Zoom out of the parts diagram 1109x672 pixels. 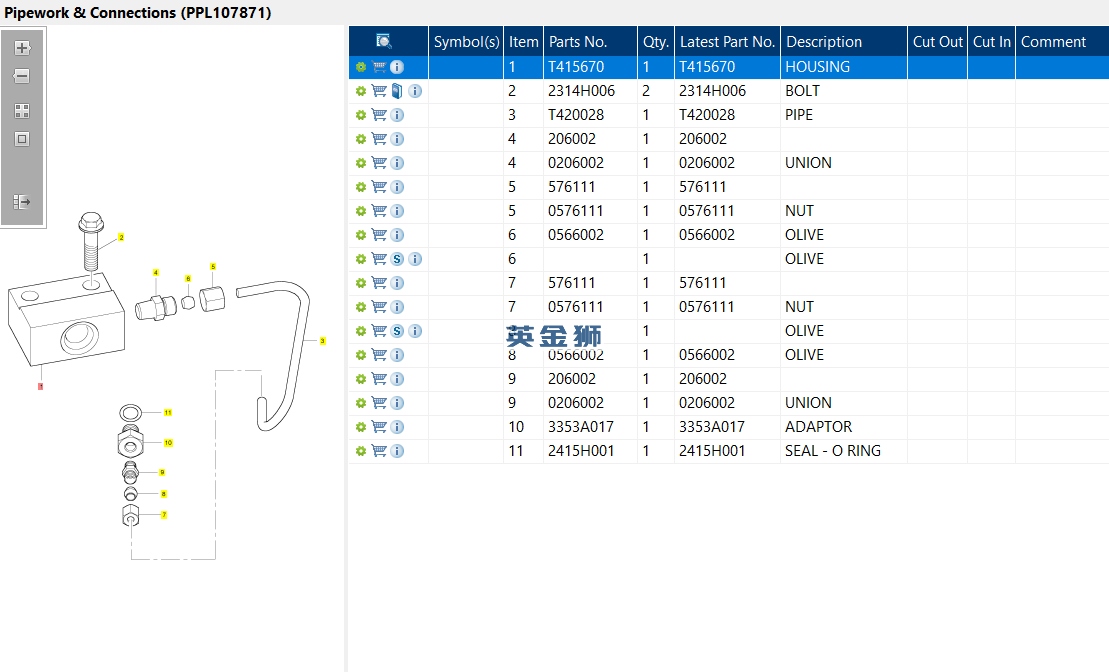coord(22,76)
